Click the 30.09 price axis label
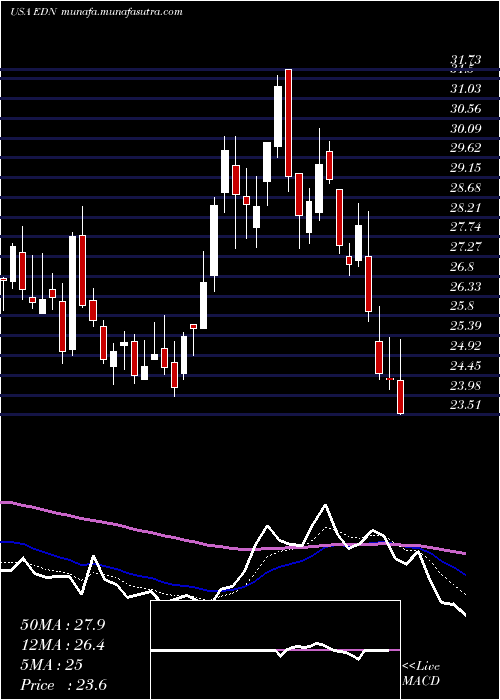The width and height of the screenshot is (500, 700). click(466, 129)
